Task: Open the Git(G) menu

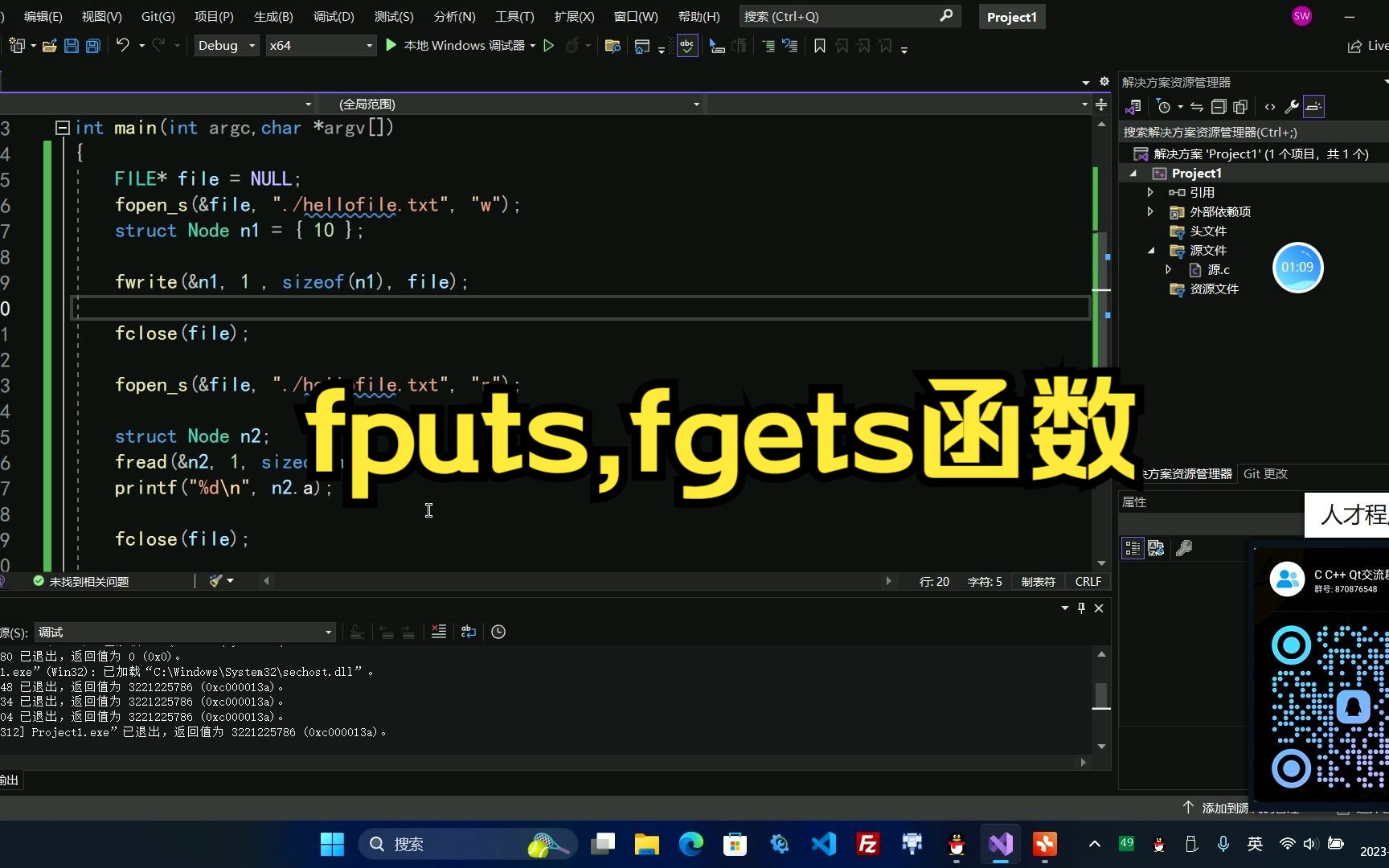Action: (158, 16)
